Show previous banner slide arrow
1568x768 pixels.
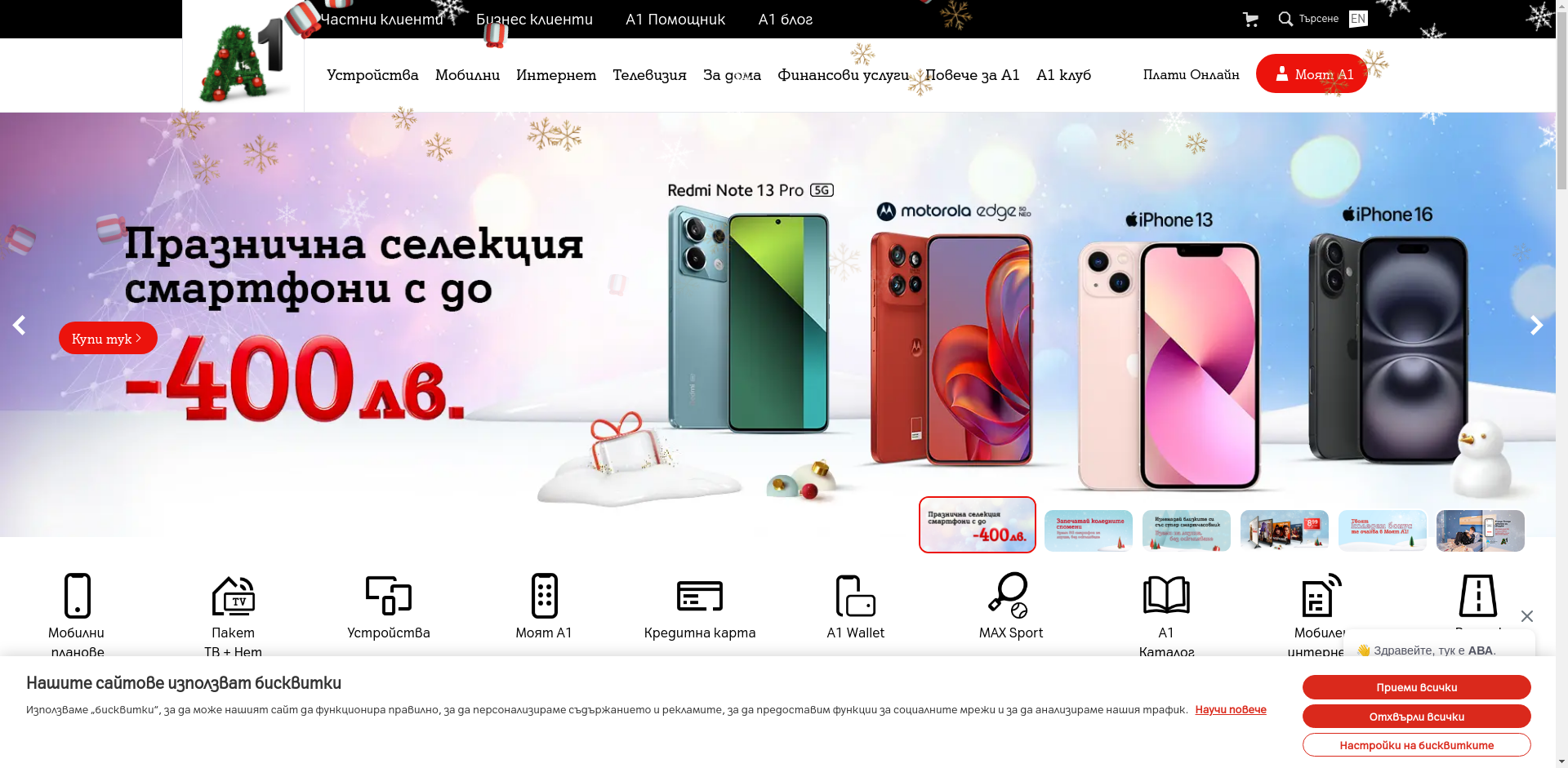pos(19,325)
